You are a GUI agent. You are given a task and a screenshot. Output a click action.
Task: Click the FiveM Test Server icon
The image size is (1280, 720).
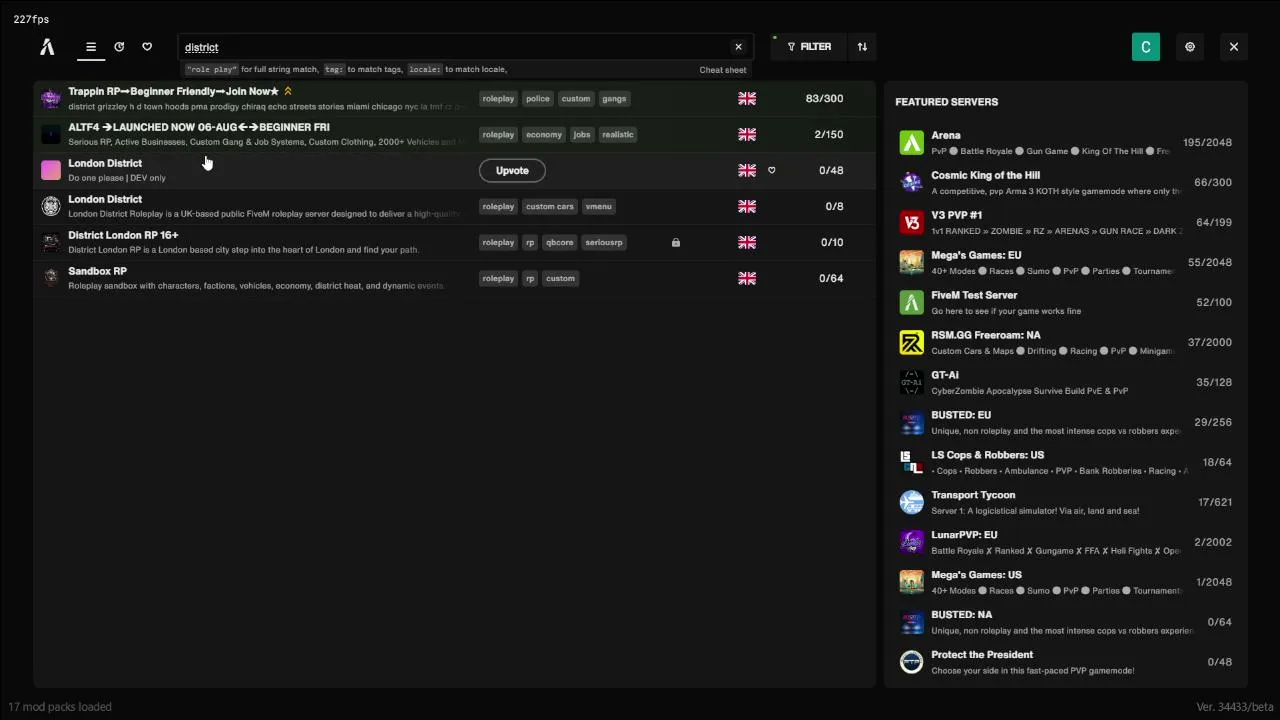coord(911,302)
